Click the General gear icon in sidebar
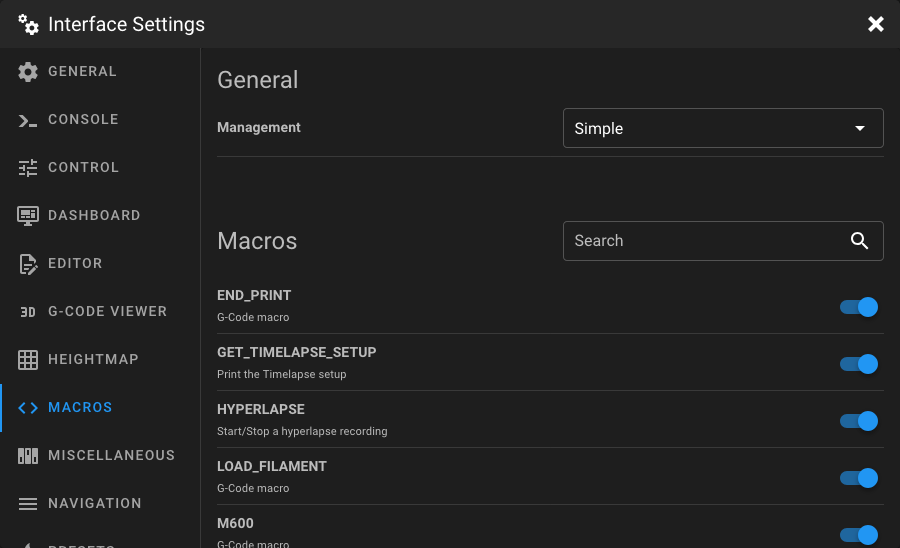Viewport: 900px width, 548px height. (28, 72)
